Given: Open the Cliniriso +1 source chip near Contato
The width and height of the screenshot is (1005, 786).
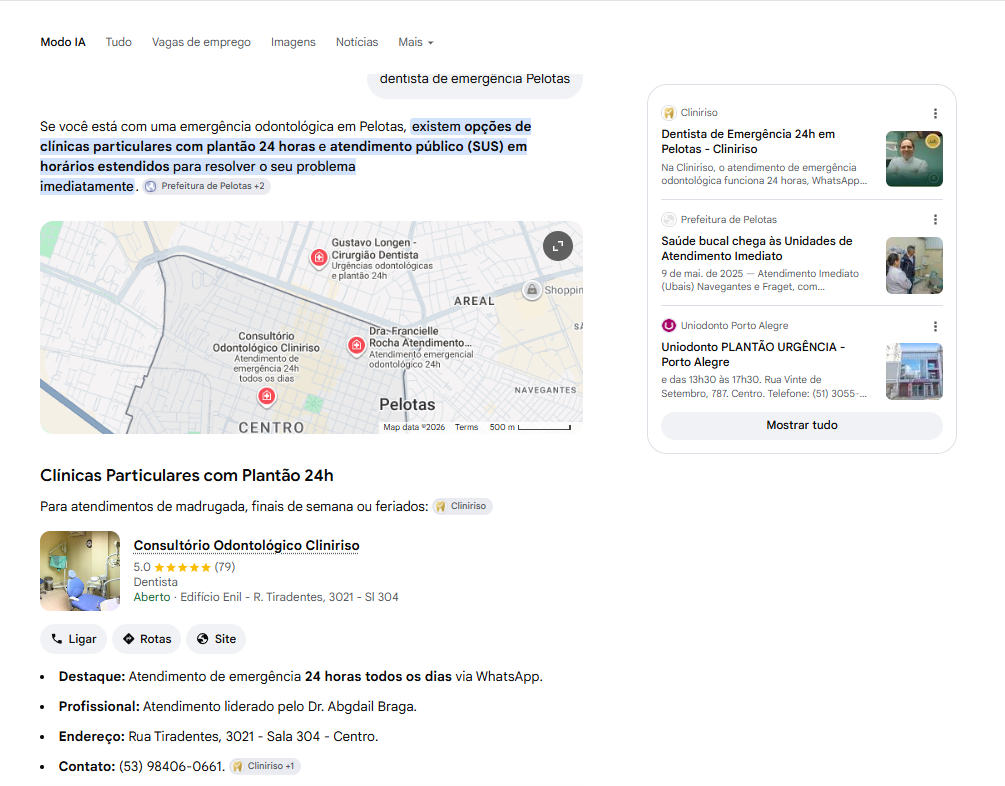Looking at the screenshot, I should [265, 766].
